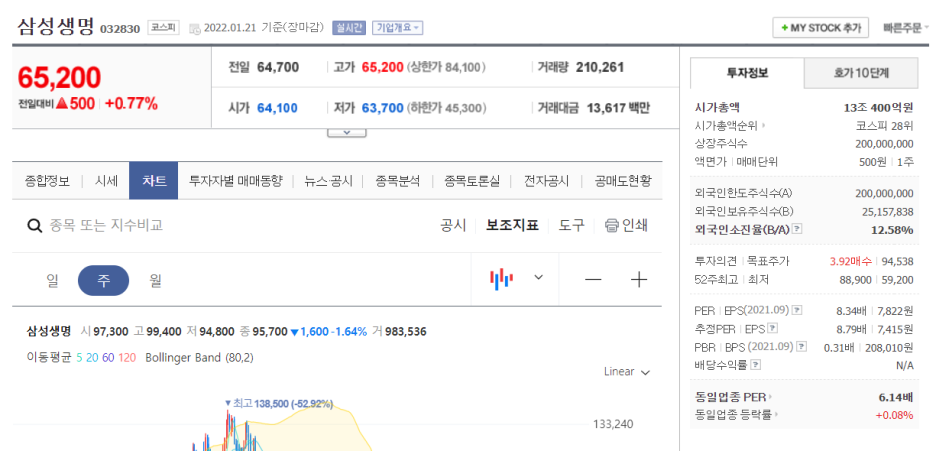Click the 코스피 28위 ranking value
The image size is (936, 451).
click(x=885, y=126)
